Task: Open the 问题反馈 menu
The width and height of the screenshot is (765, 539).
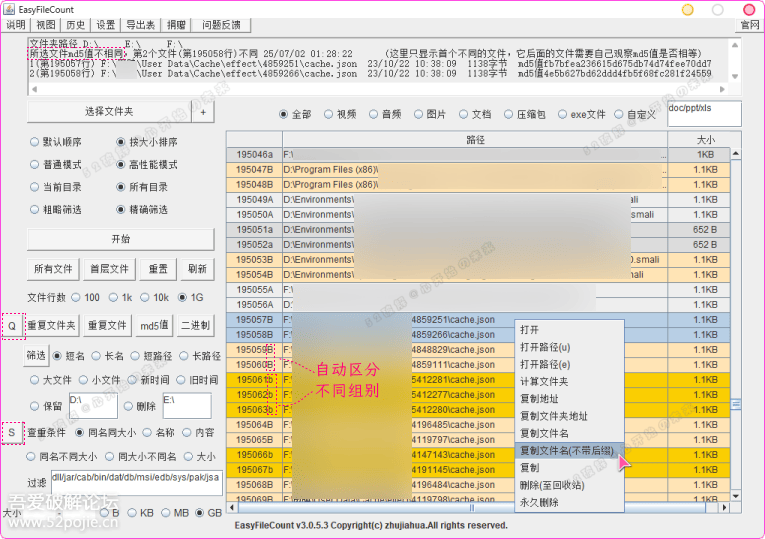Action: pyautogui.click(x=221, y=25)
